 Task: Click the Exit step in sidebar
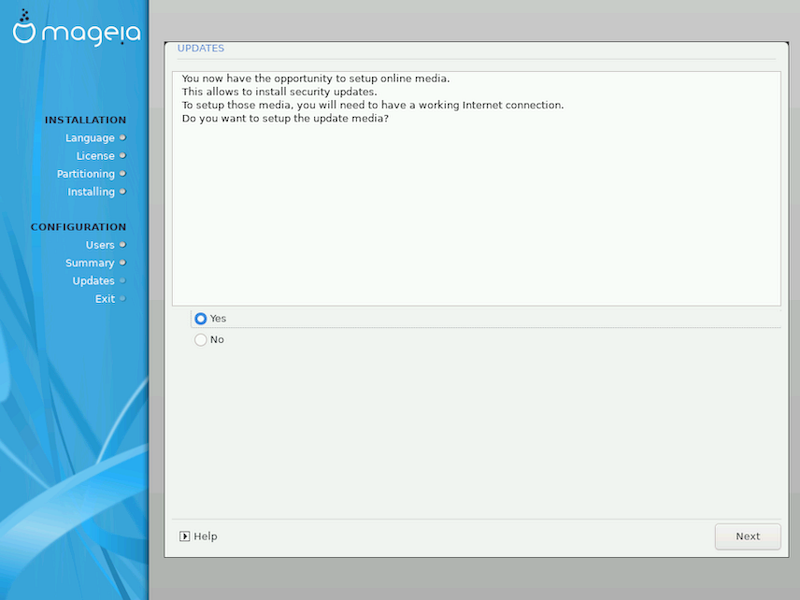pos(105,298)
